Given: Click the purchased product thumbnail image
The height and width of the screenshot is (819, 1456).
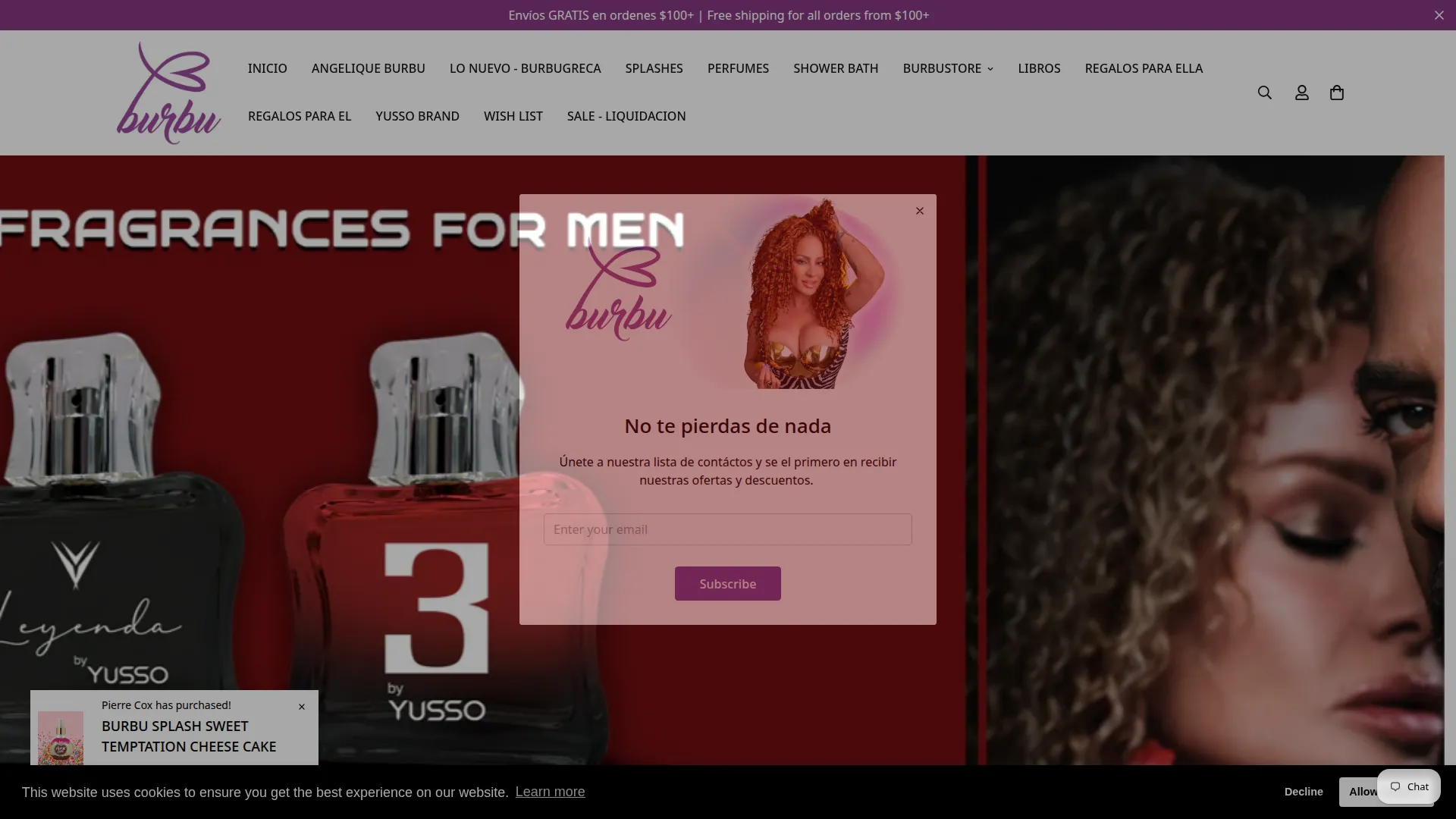Looking at the screenshot, I should point(61,738).
